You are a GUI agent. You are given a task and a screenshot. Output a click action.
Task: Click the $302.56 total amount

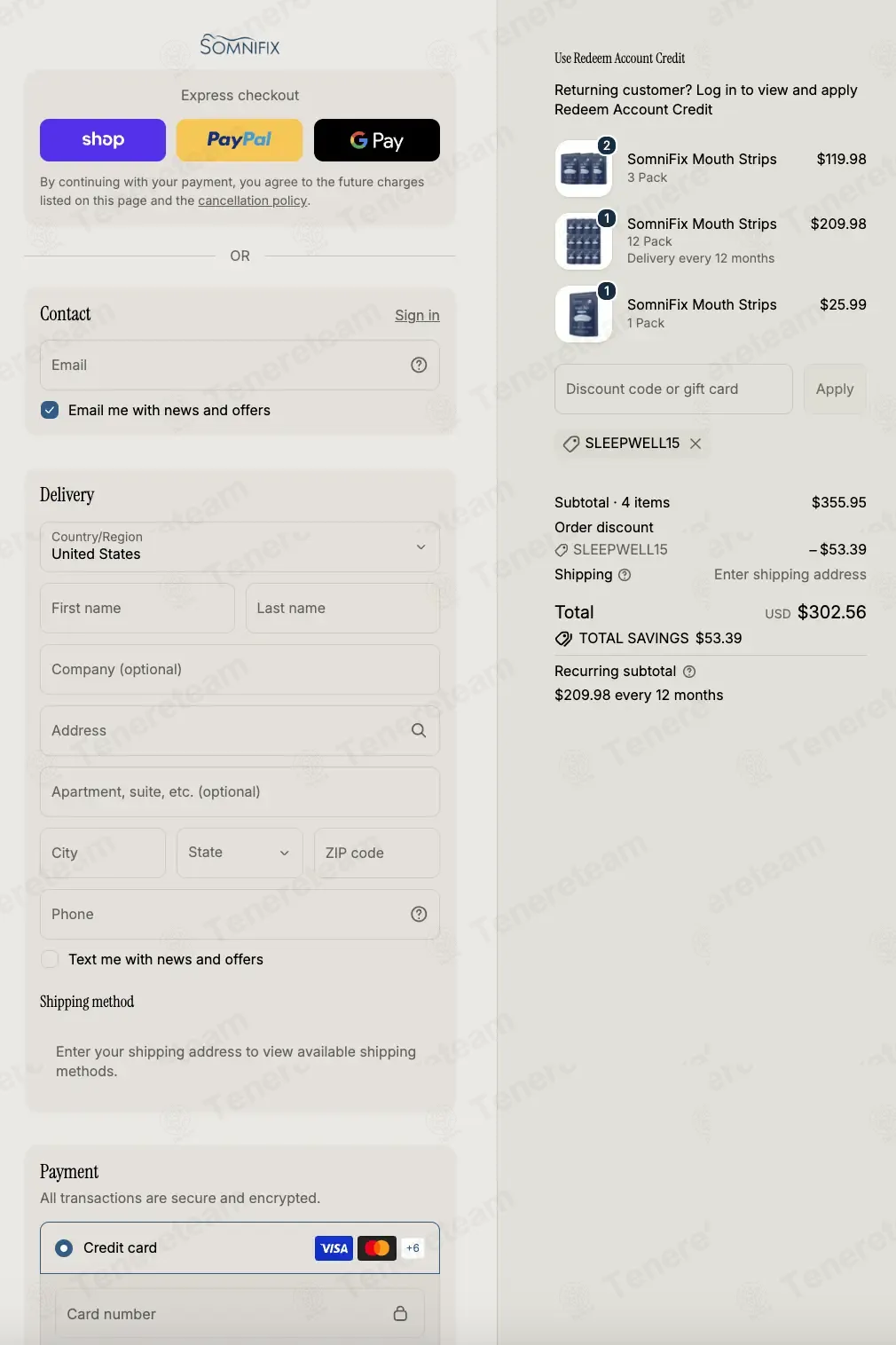(831, 612)
